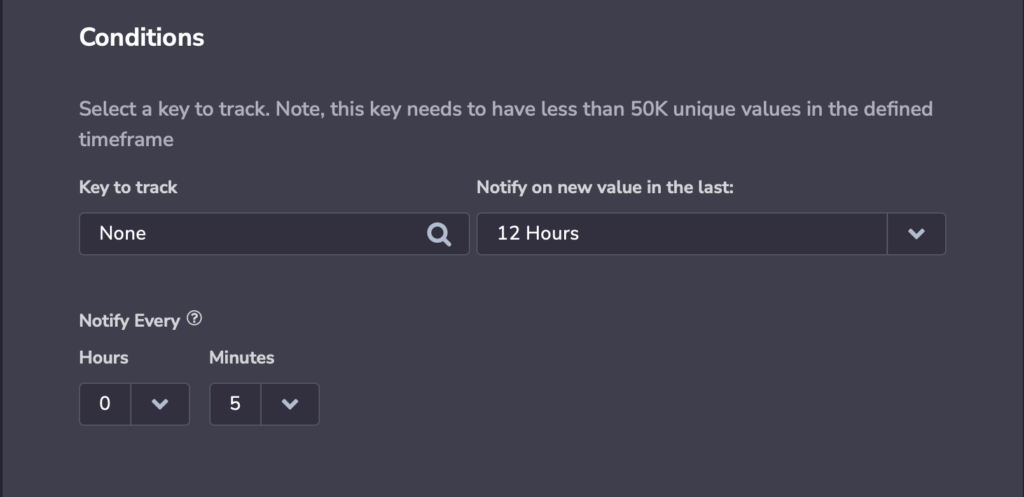Open the Notify Every help question-mark icon
This screenshot has width=1024, height=497.
pos(195,320)
